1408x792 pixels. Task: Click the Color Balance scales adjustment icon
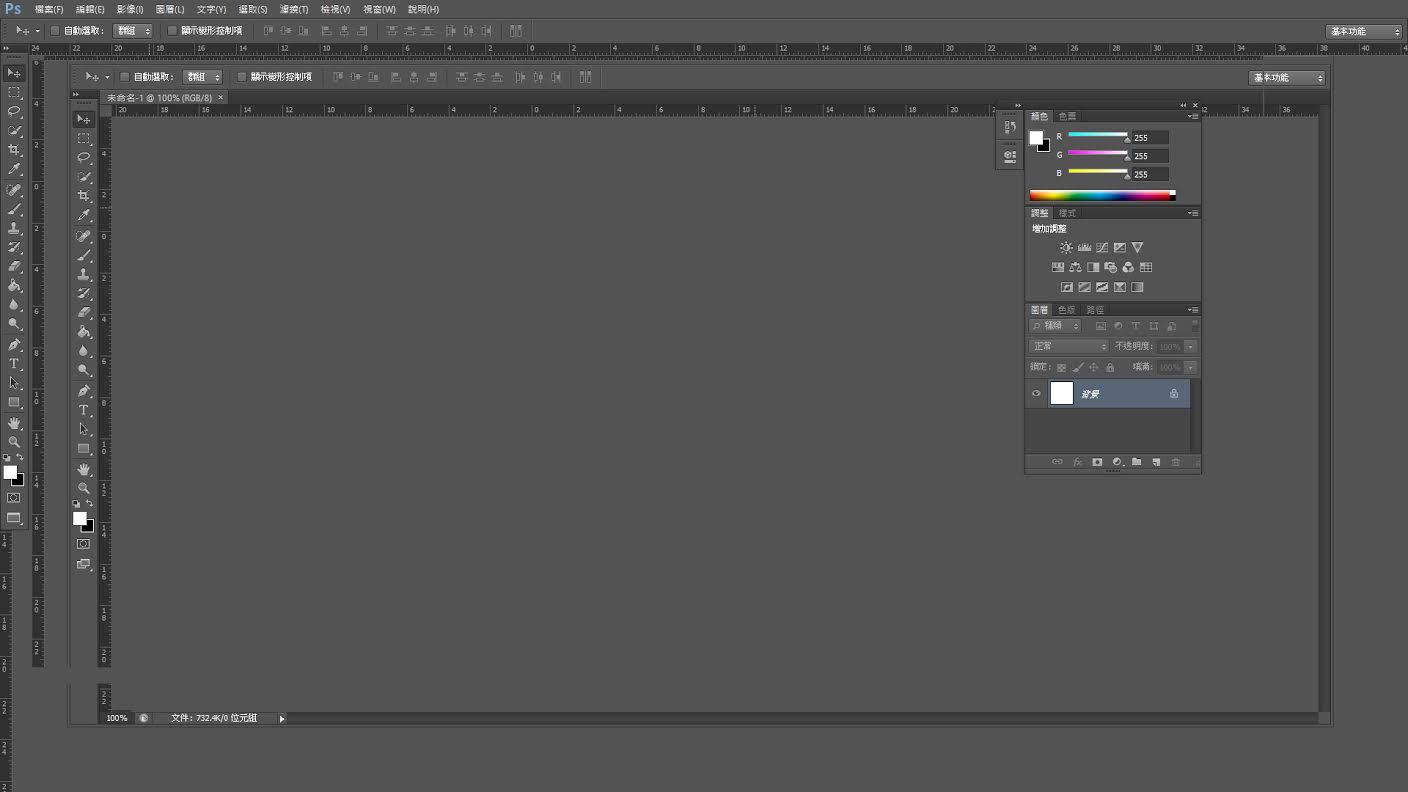tap(1075, 268)
